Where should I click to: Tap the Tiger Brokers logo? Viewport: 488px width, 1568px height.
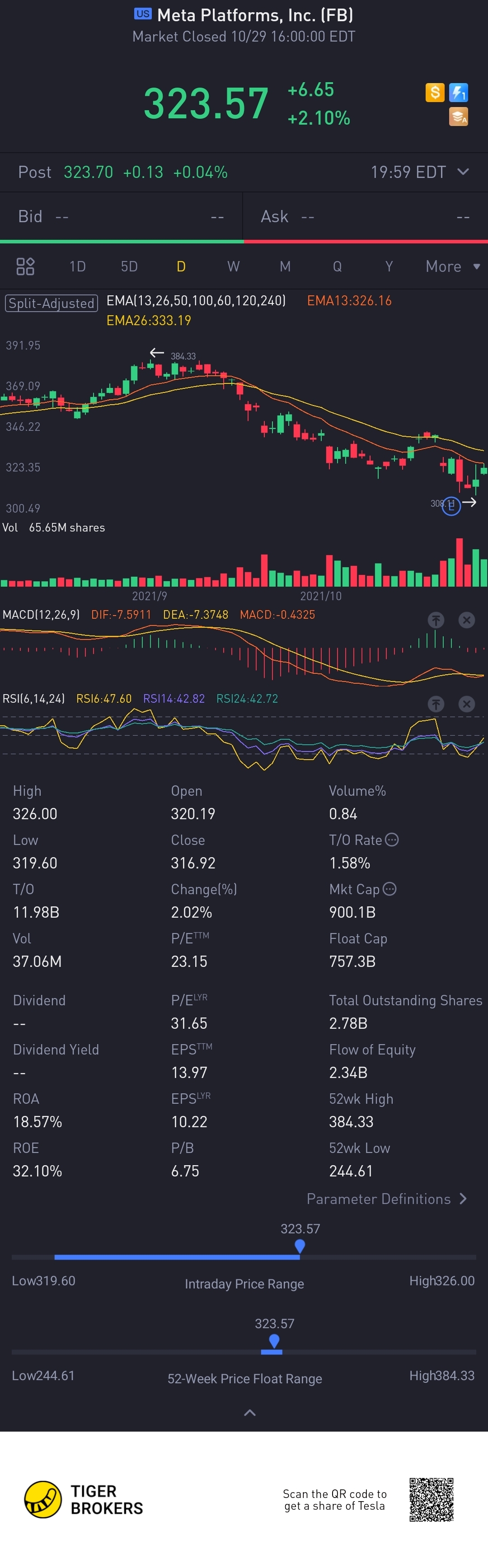84,1499
